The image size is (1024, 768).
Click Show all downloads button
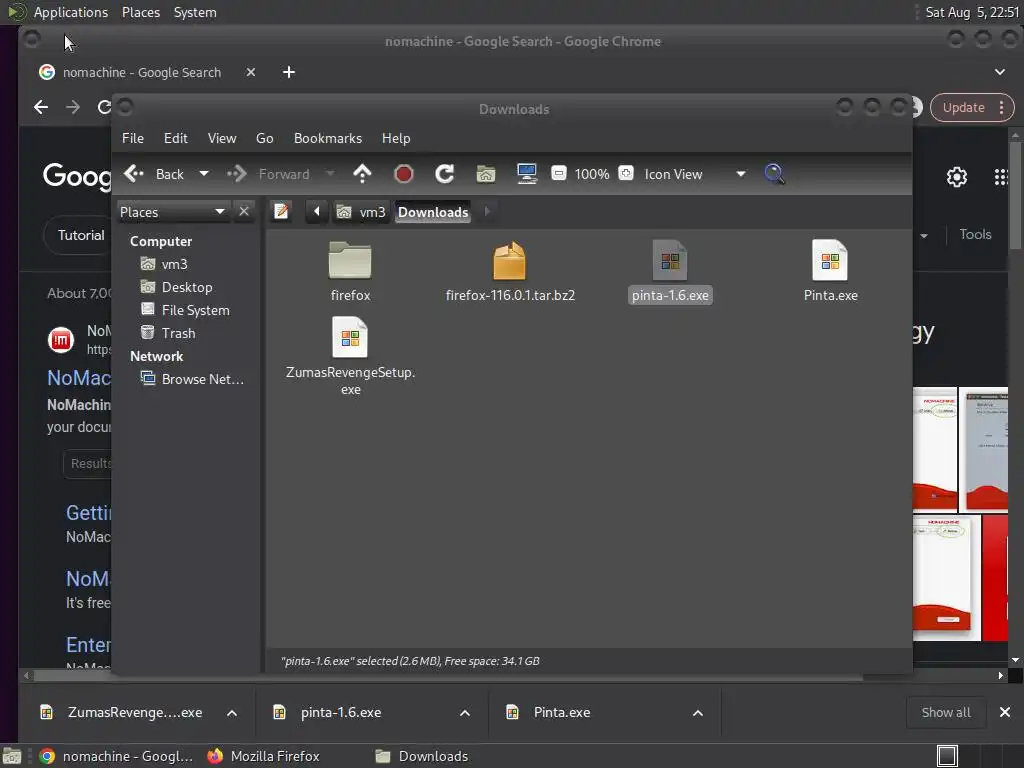pos(946,712)
